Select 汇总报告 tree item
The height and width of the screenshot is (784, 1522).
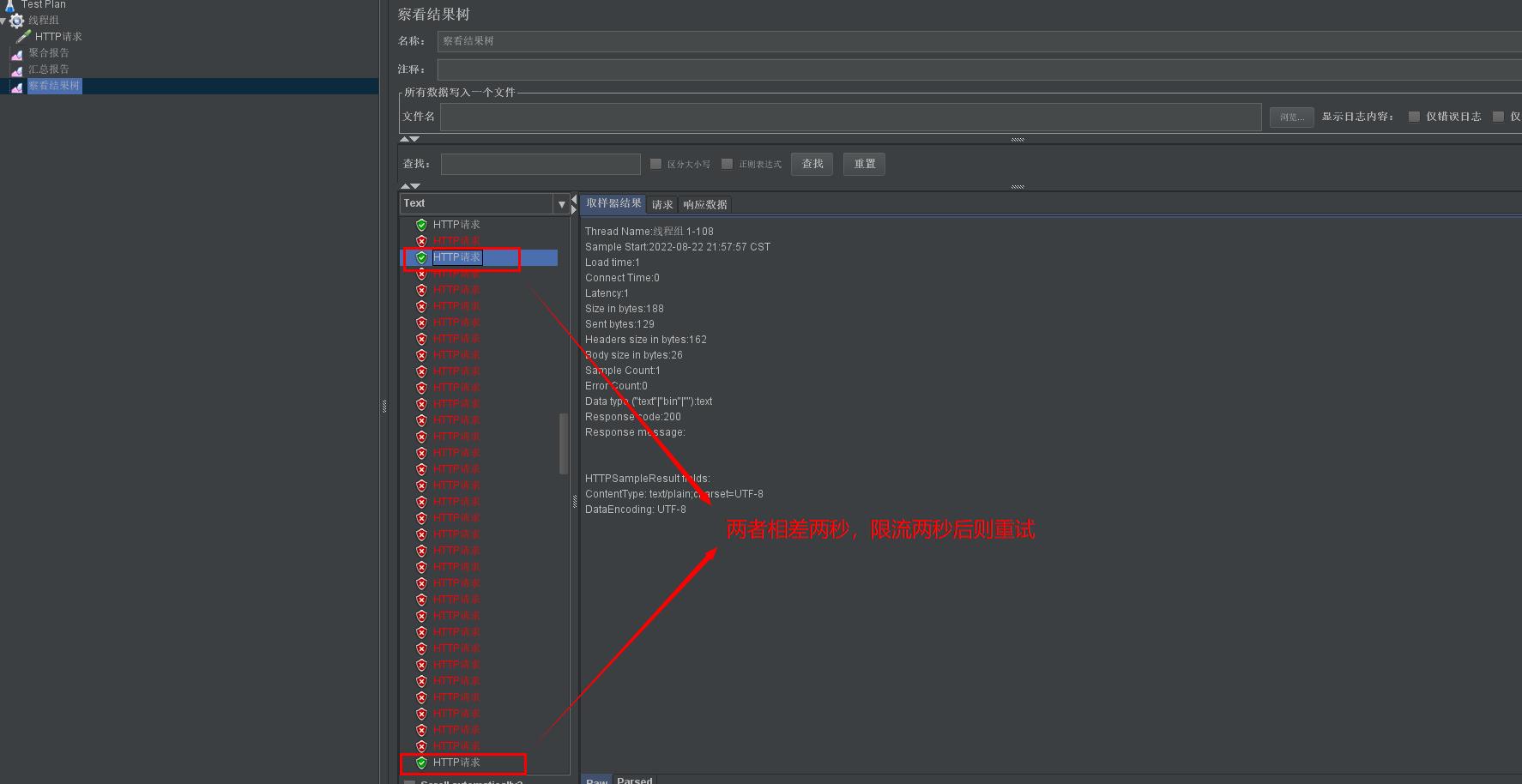[x=49, y=69]
